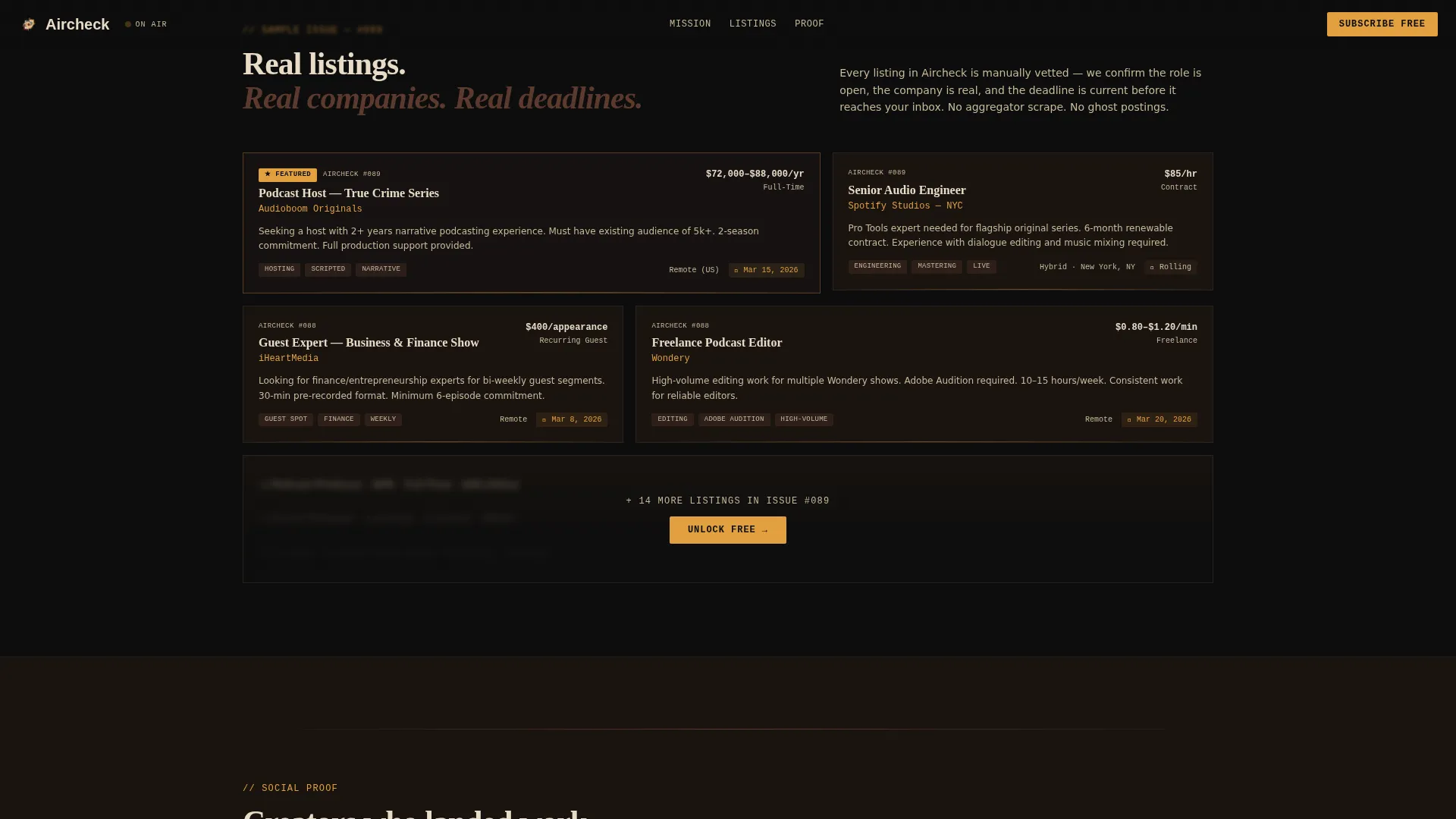The height and width of the screenshot is (819, 1456).
Task: Open Guest Expert — Business & Finance Show
Action: (369, 343)
